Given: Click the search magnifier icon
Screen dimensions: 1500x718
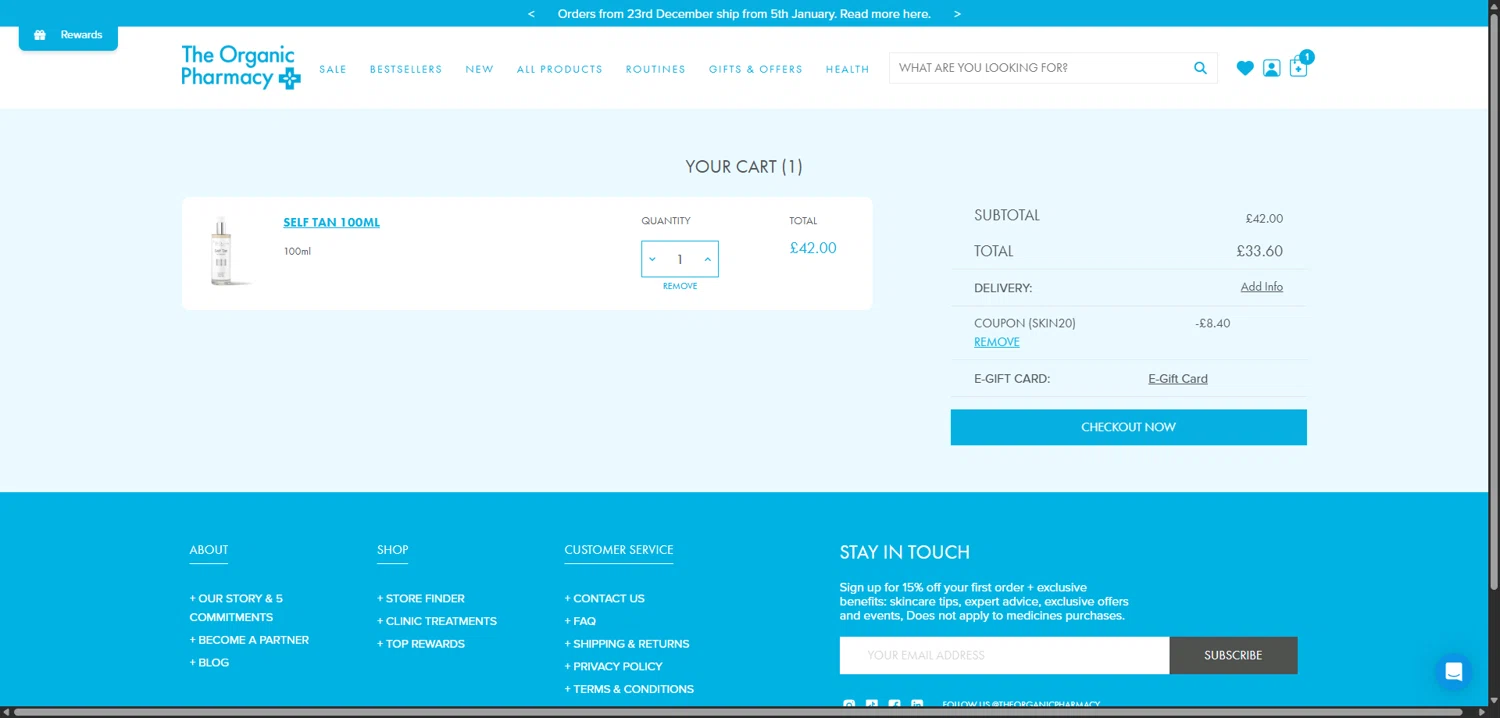Looking at the screenshot, I should [1200, 68].
